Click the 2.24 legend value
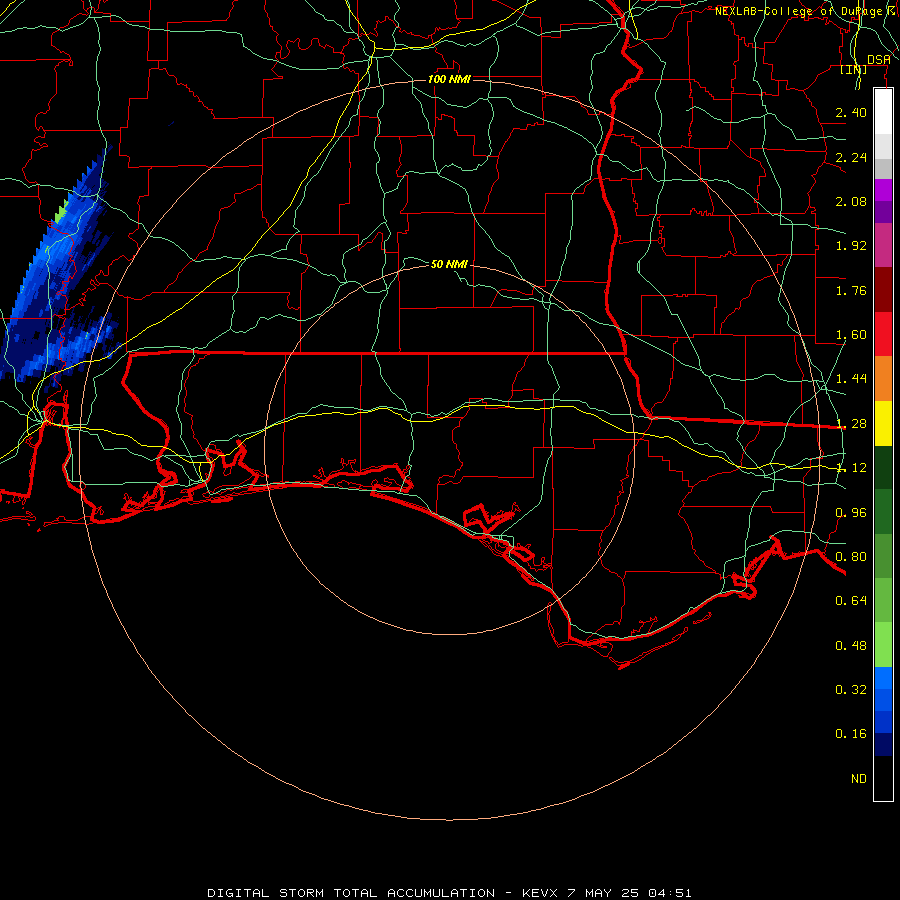The image size is (900, 900). point(851,157)
